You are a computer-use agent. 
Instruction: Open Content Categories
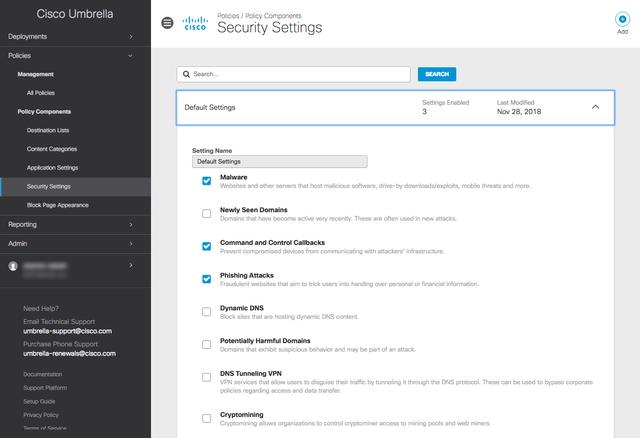pyautogui.click(x=52, y=149)
